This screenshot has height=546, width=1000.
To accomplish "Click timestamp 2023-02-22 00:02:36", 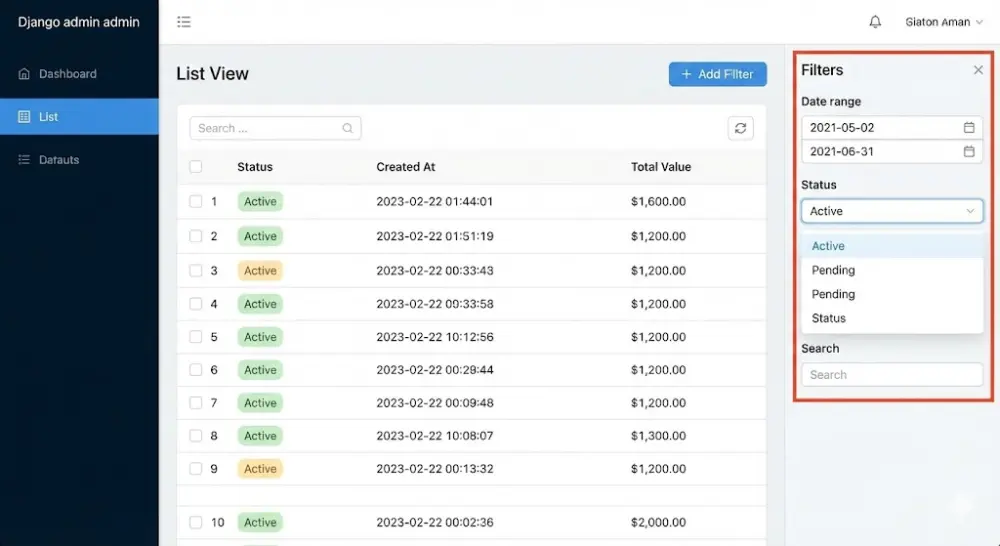I will [x=434, y=522].
